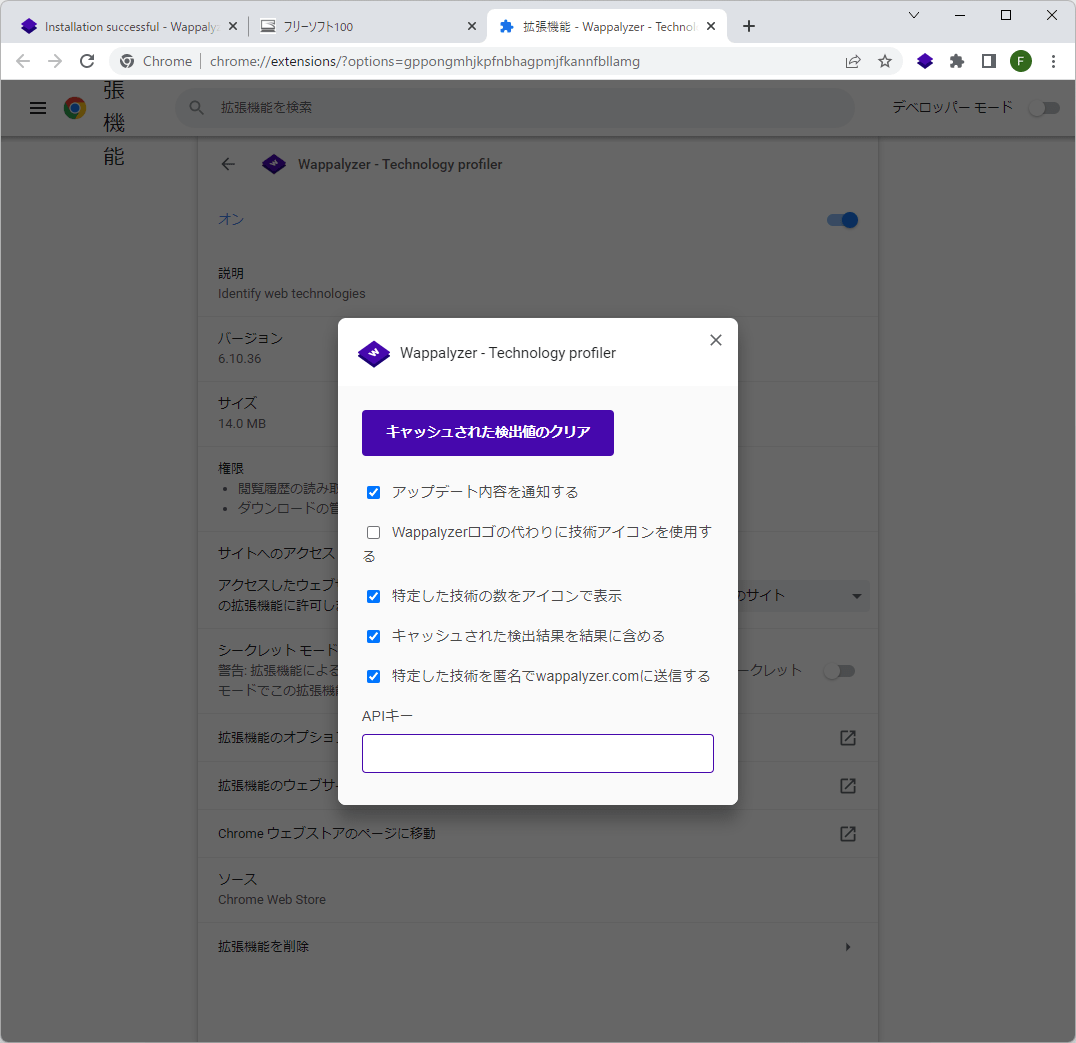Click the share page icon in address bar

point(852,61)
